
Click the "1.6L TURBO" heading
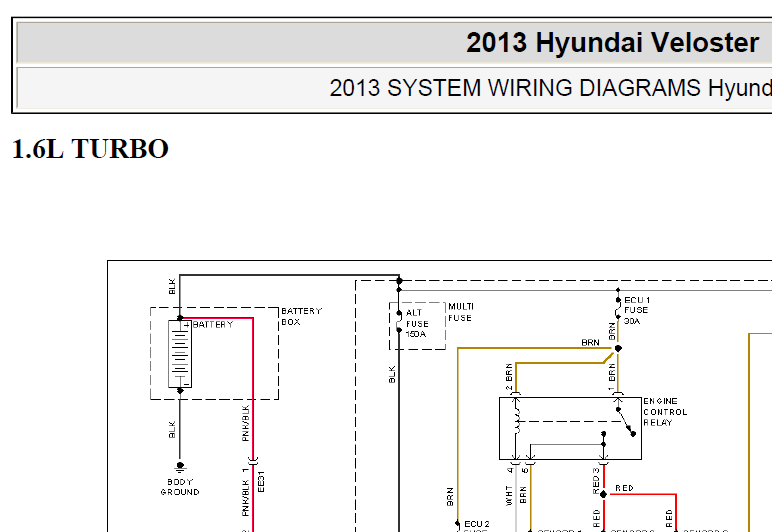coord(90,149)
